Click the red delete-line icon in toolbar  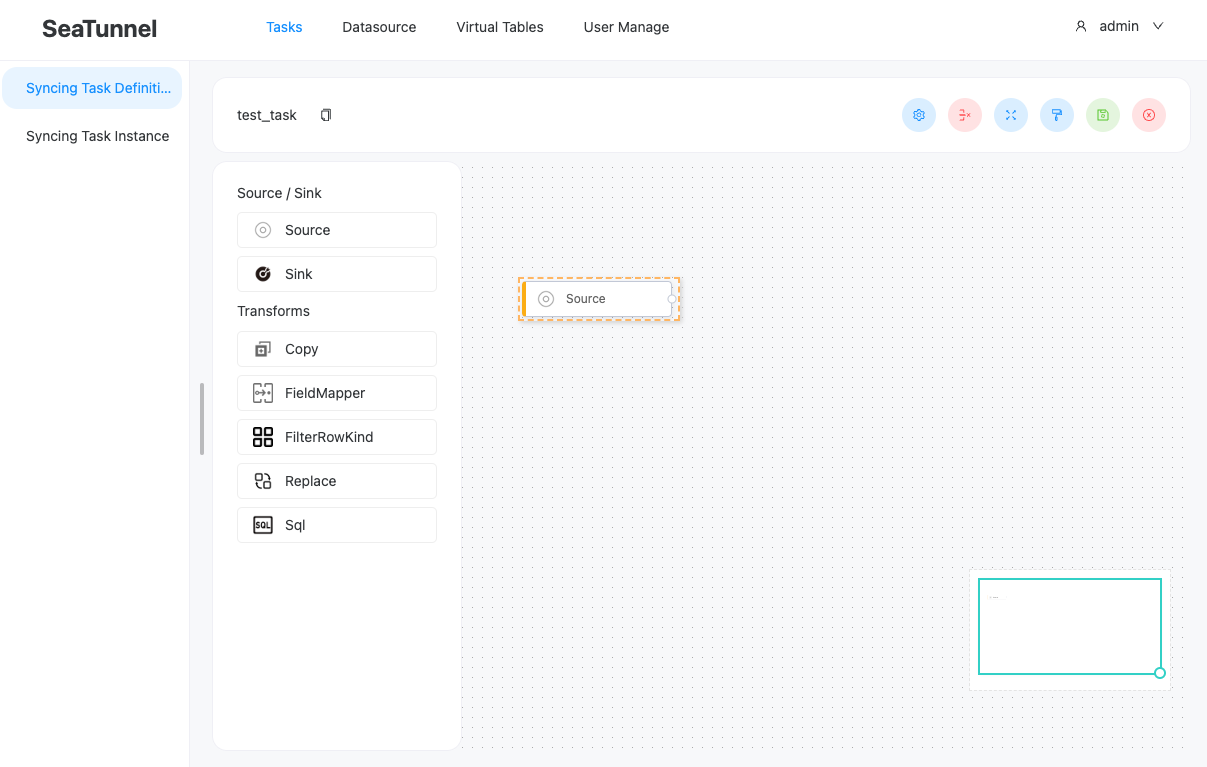click(965, 115)
